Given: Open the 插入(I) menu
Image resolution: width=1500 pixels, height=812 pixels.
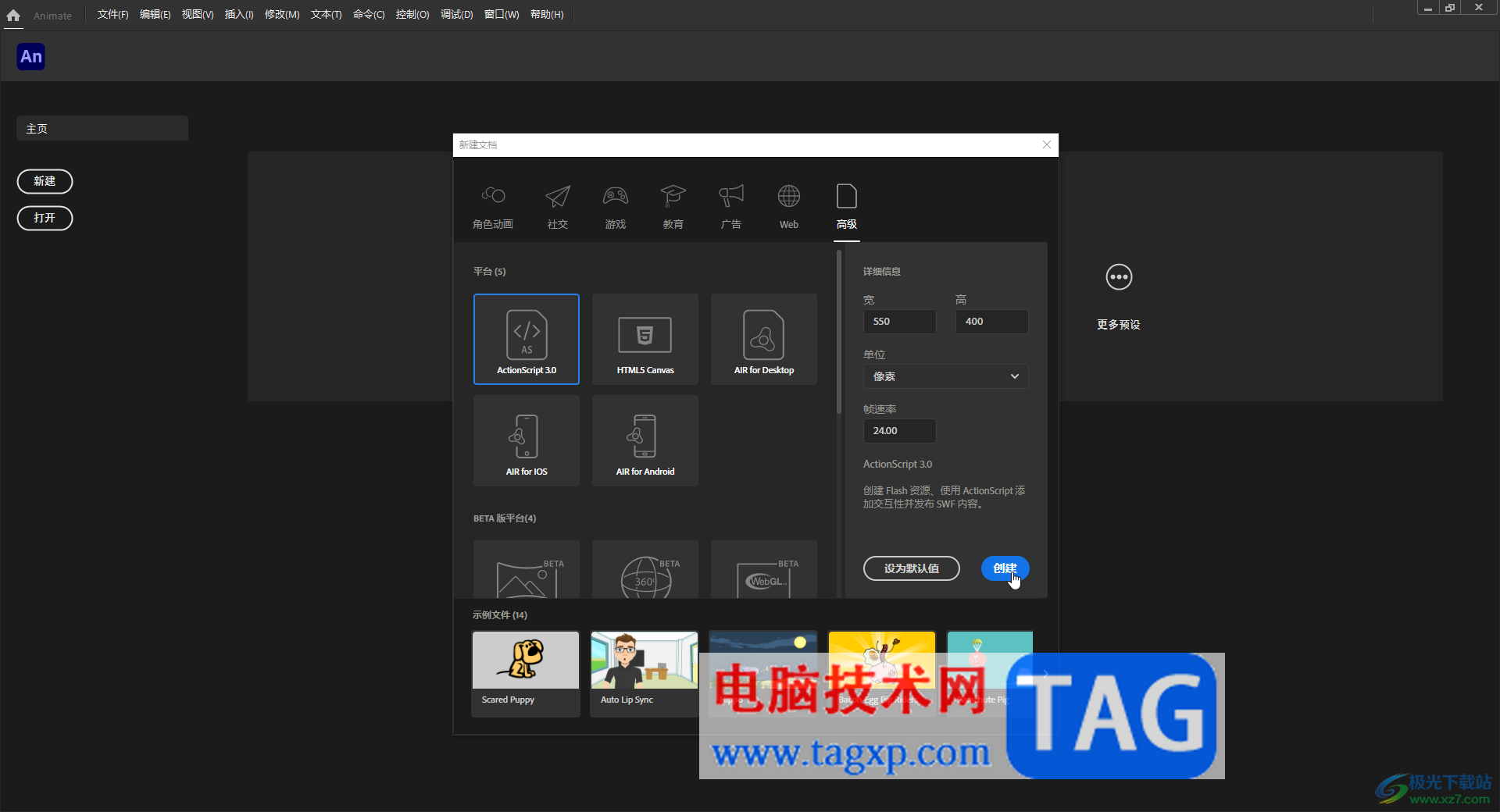Looking at the screenshot, I should coord(239,15).
